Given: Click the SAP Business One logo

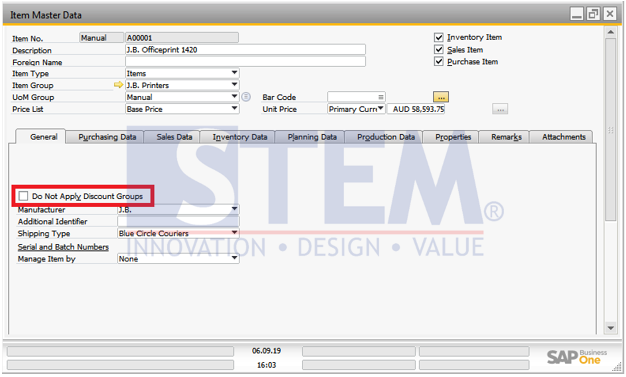Looking at the screenshot, I should click(x=576, y=356).
